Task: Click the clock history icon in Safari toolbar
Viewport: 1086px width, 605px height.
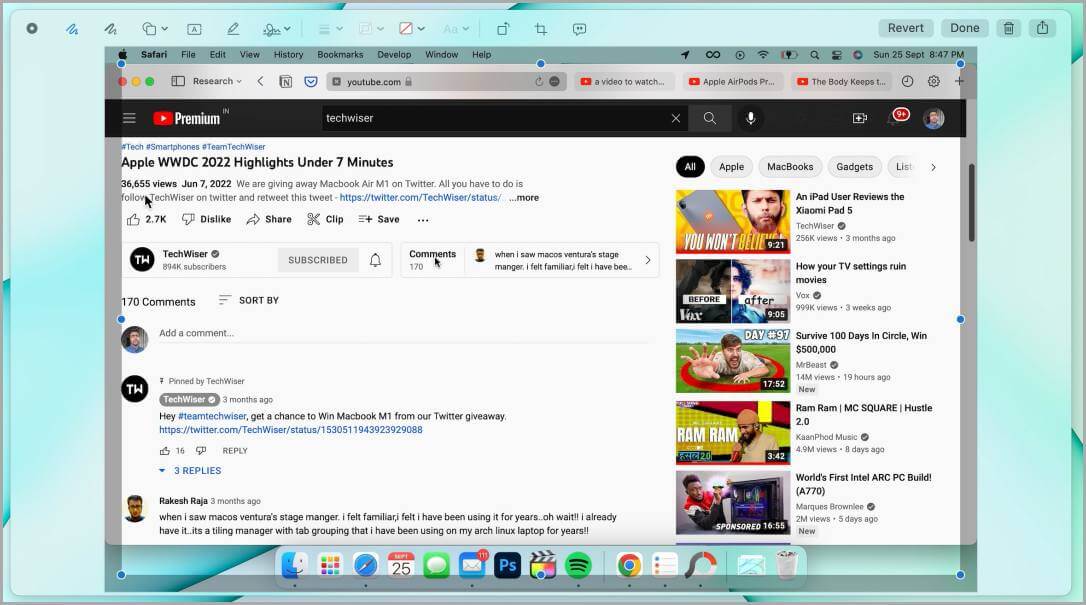Action: tap(907, 82)
